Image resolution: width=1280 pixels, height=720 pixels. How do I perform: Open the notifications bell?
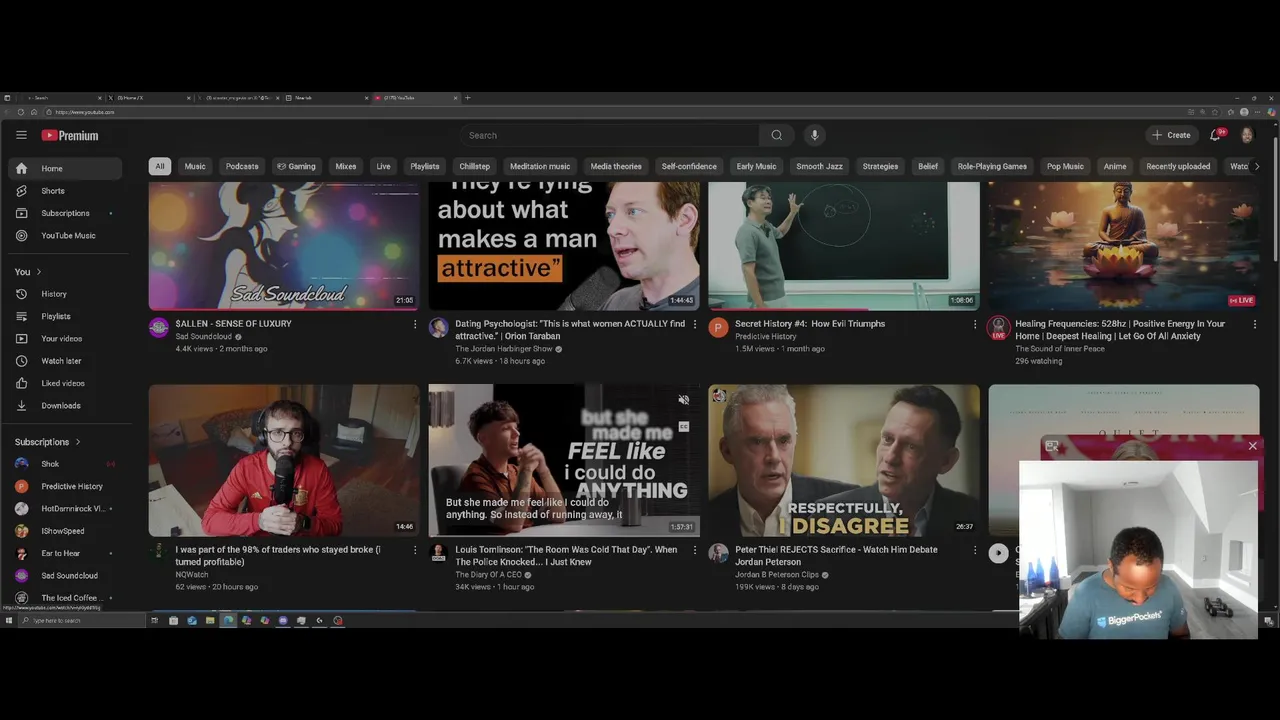1216,135
